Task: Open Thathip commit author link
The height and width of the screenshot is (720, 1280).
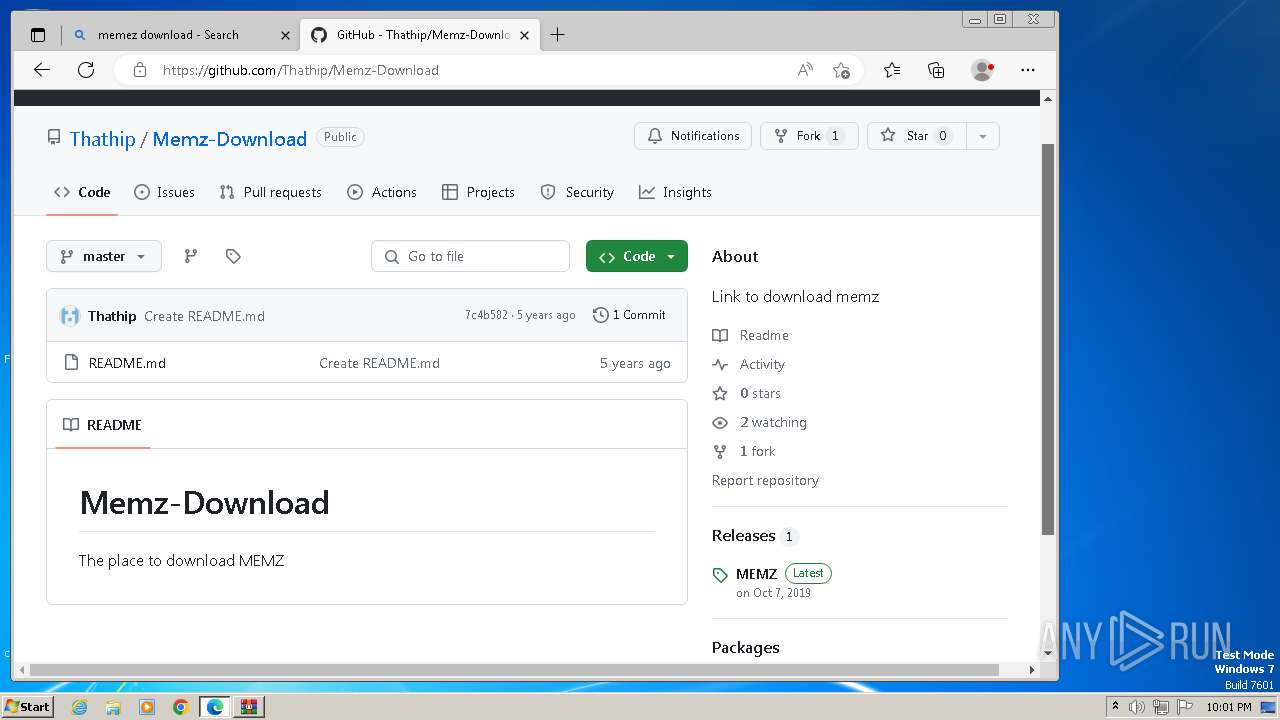Action: click(x=112, y=316)
